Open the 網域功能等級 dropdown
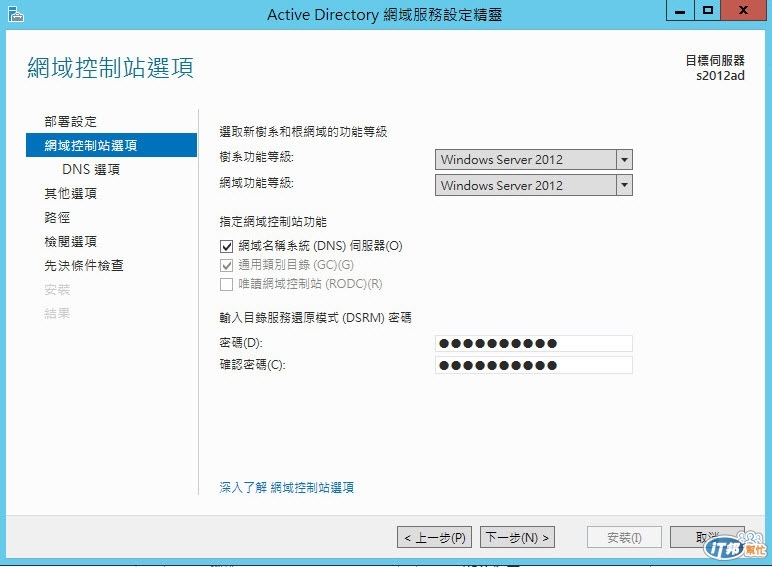 [x=533, y=186]
